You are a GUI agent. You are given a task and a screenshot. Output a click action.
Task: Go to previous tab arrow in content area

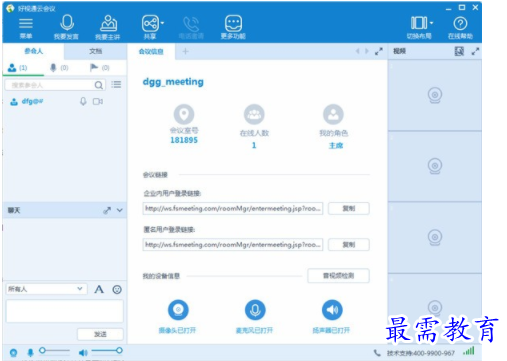click(358, 51)
